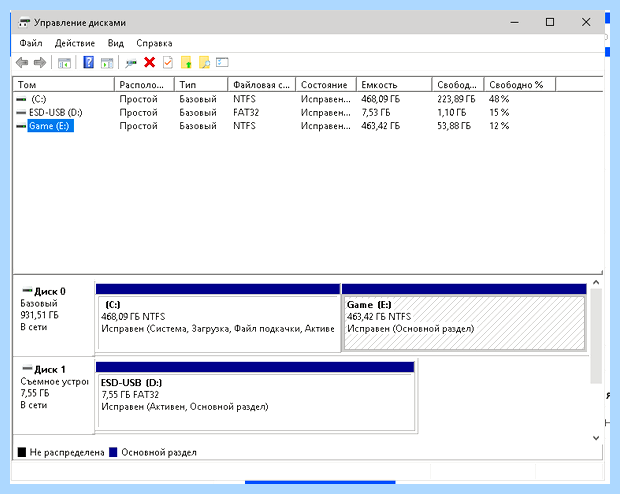Click the Forward arrow toolbar icon

pyautogui.click(x=40, y=62)
